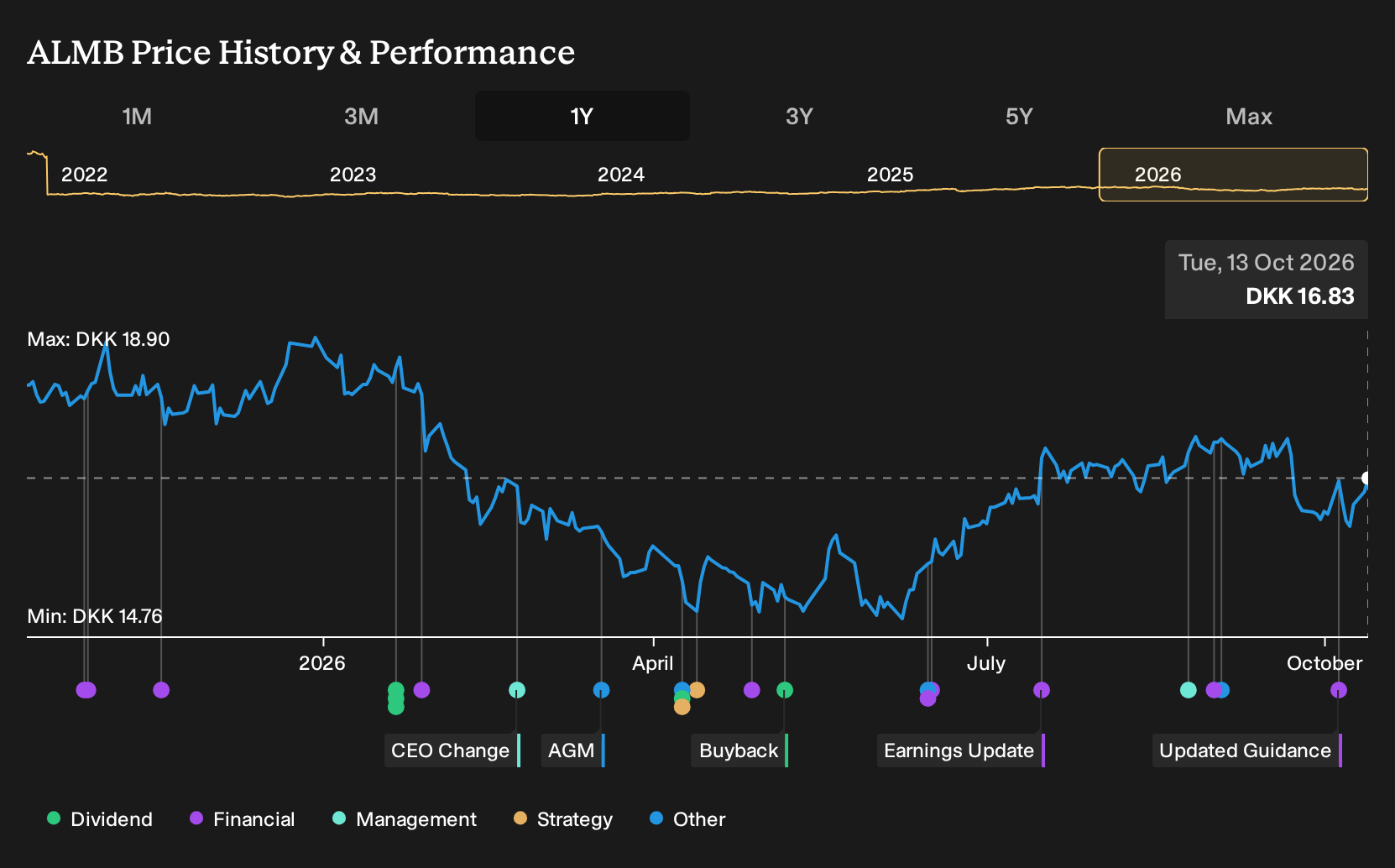Click the Min: DKK 14.76 label

95,616
